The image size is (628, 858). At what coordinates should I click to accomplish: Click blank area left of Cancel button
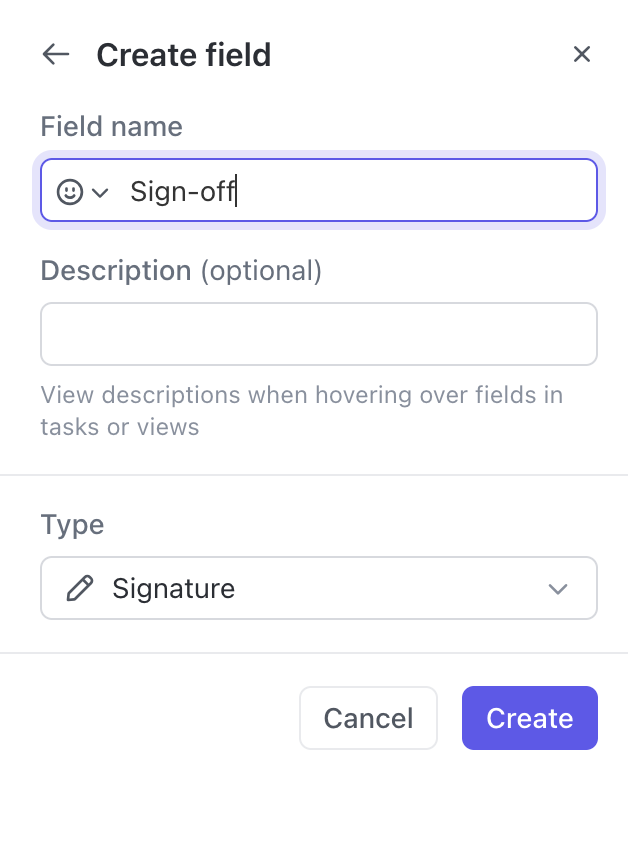160,718
